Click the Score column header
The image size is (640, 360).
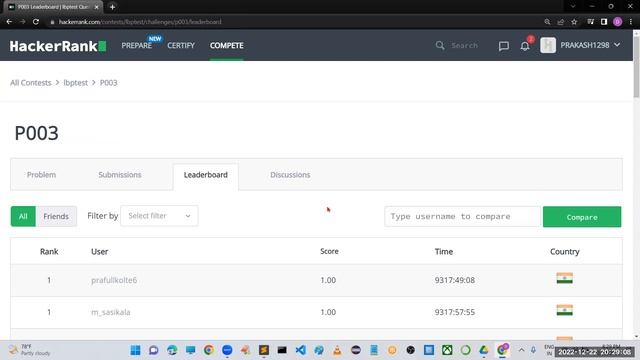[329, 251]
